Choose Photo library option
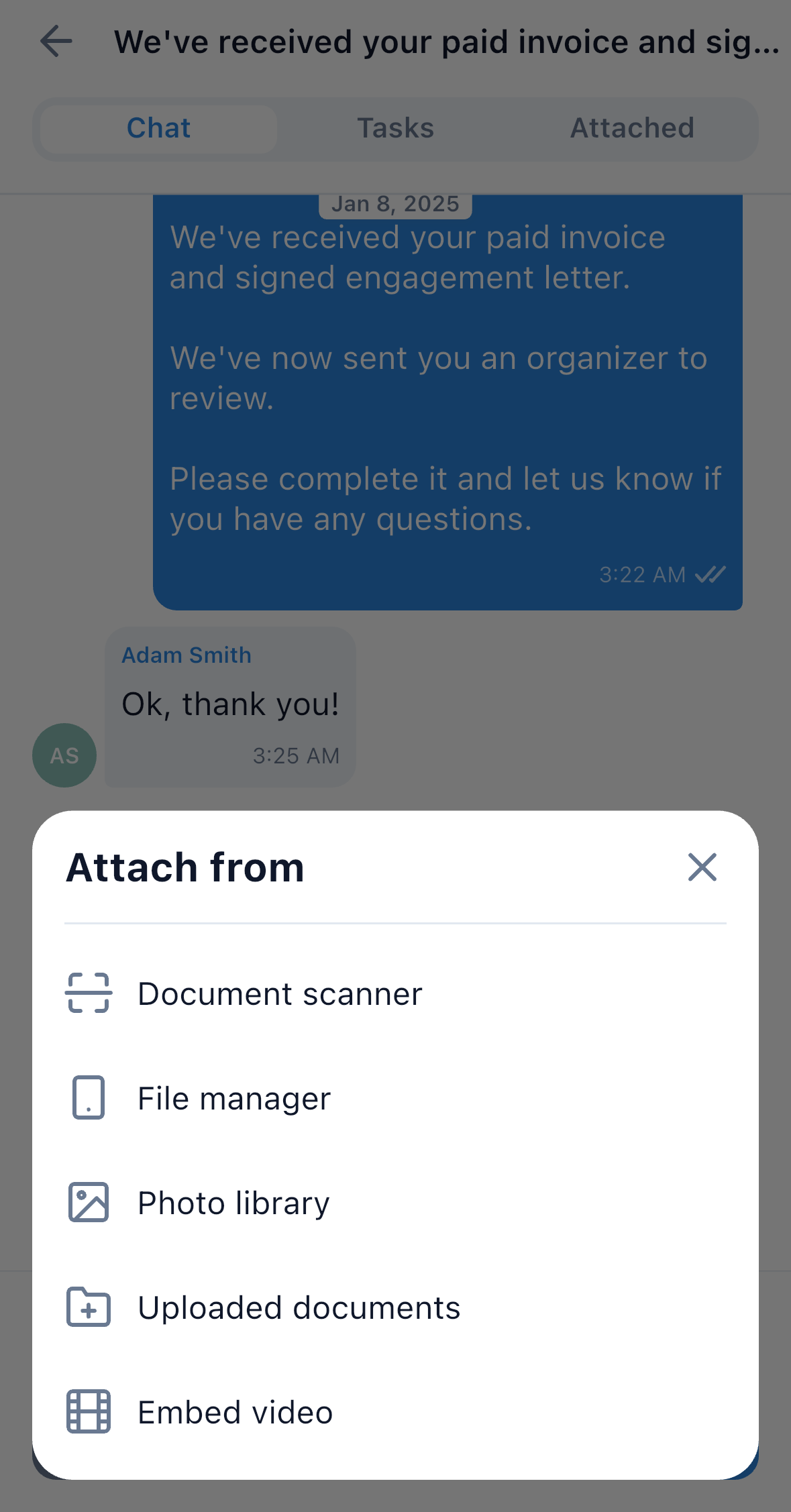Screen dimensions: 791x1512 click(x=395, y=1202)
